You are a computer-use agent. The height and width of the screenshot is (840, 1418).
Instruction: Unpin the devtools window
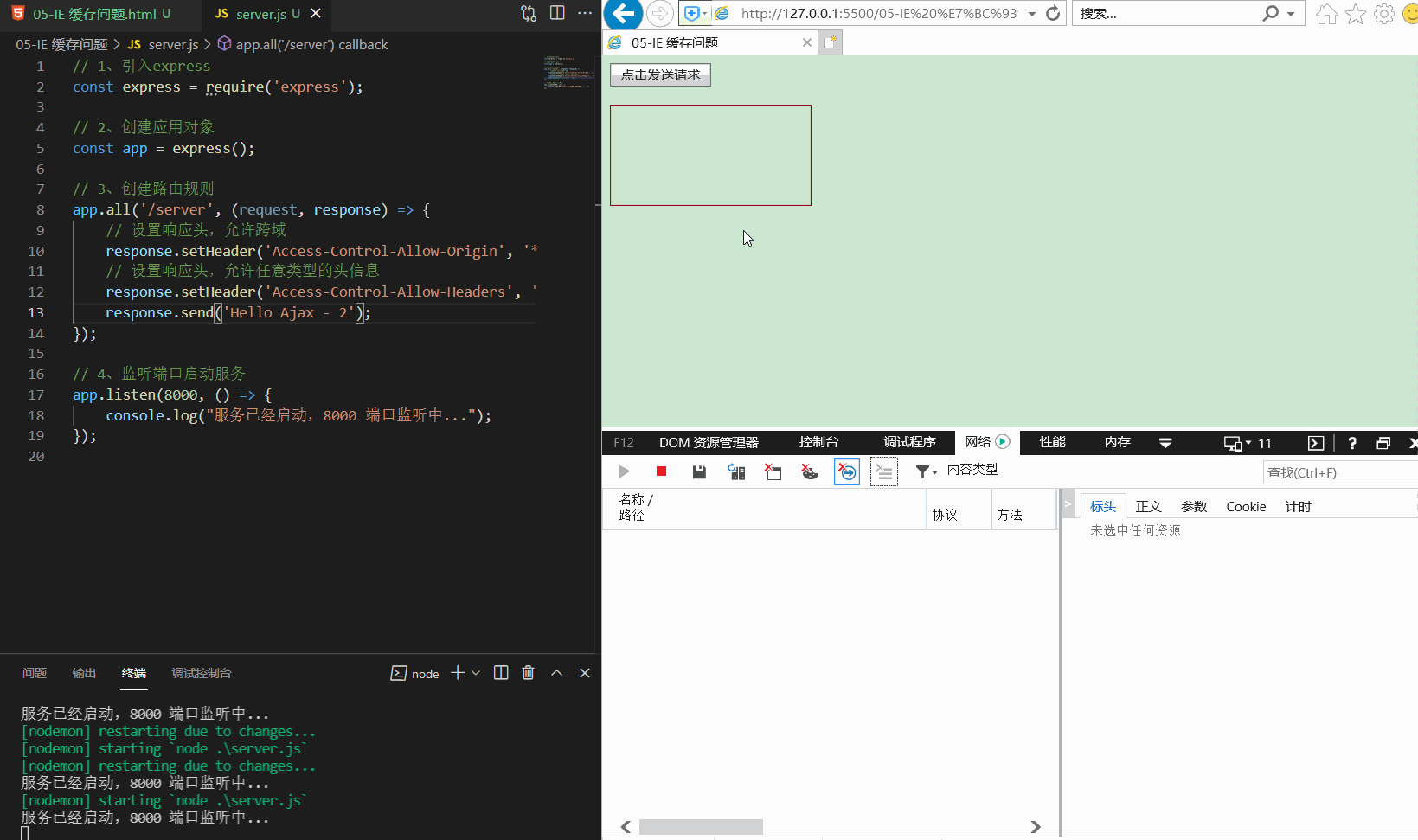1383,443
